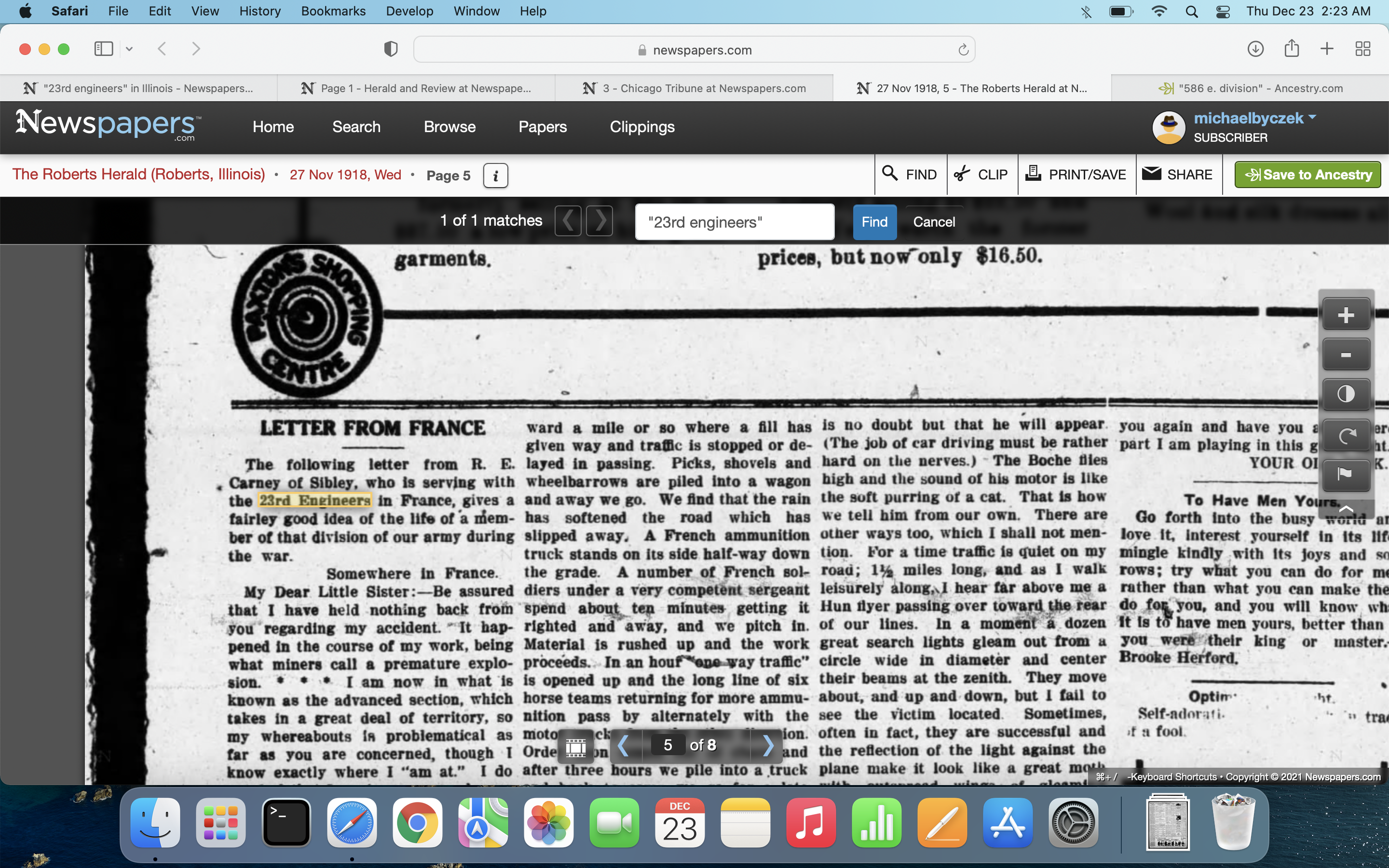Zoom out with the minus viewer button
Screen dimensions: 1389x868
click(1346, 355)
